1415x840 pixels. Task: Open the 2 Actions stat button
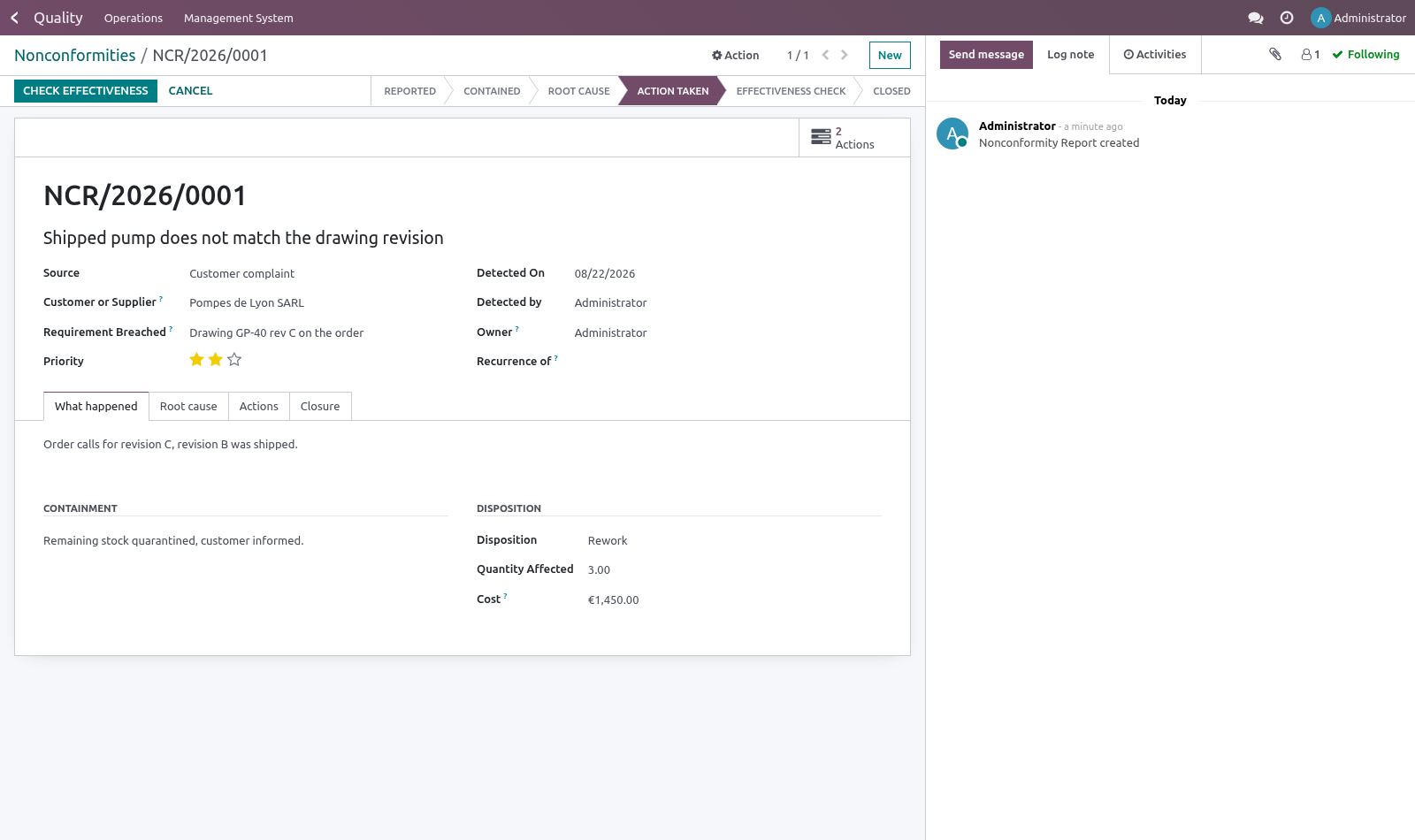pyautogui.click(x=854, y=138)
